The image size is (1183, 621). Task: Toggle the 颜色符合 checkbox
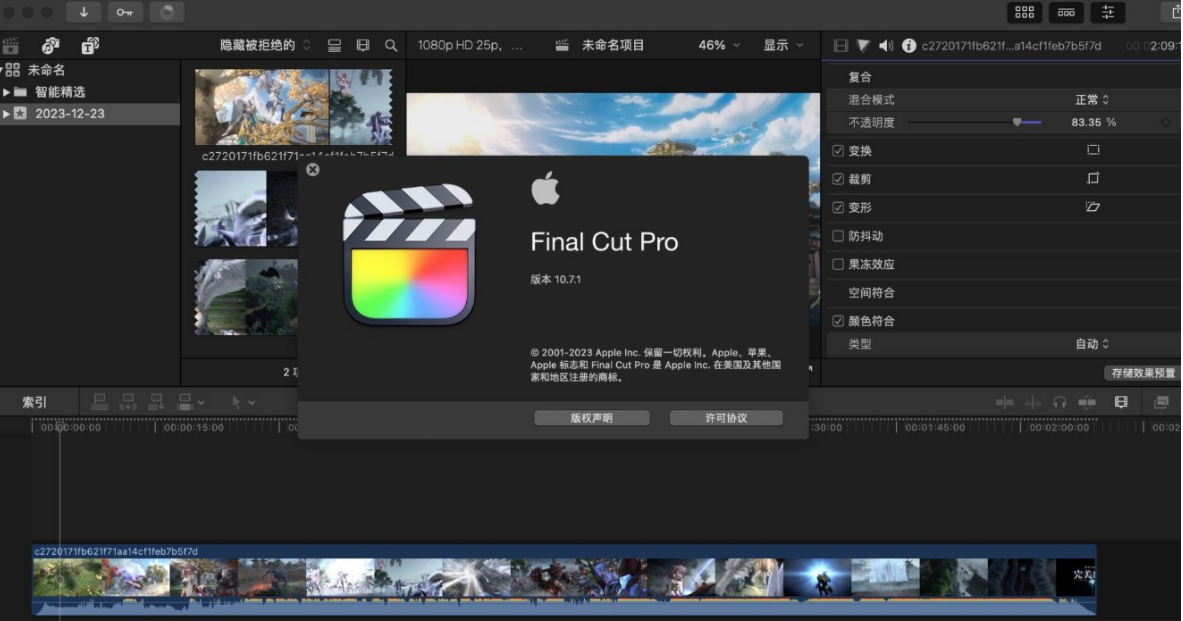point(837,321)
